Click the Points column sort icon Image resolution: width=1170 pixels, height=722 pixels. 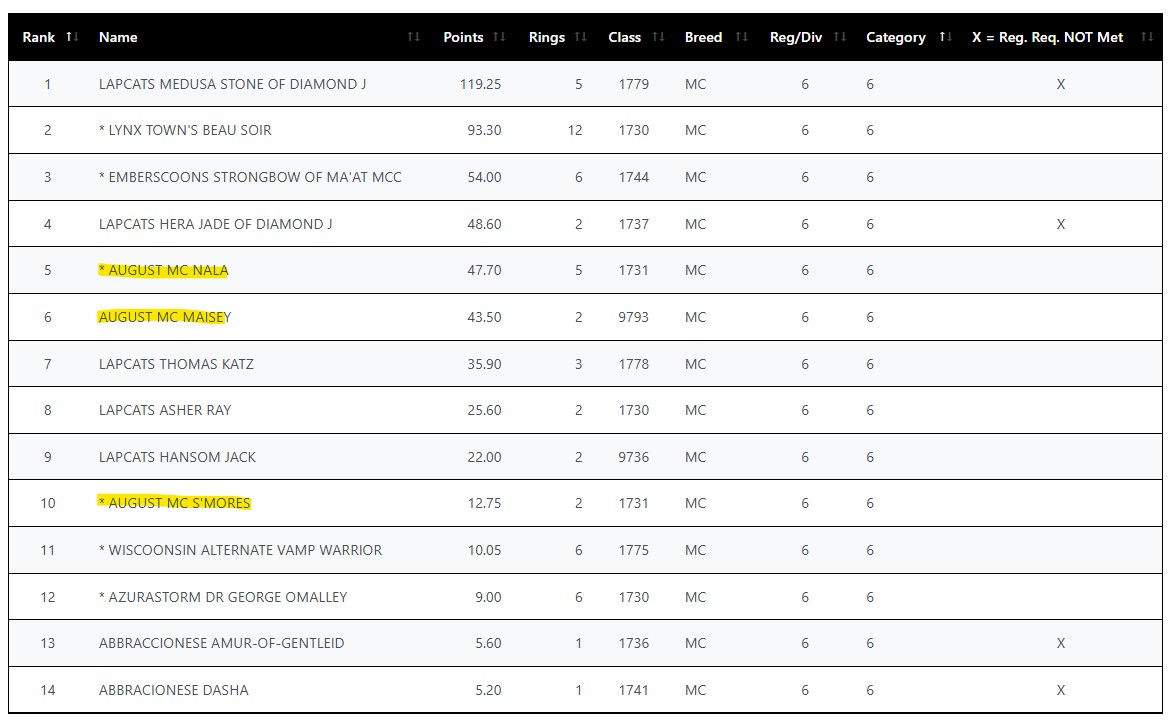[499, 37]
